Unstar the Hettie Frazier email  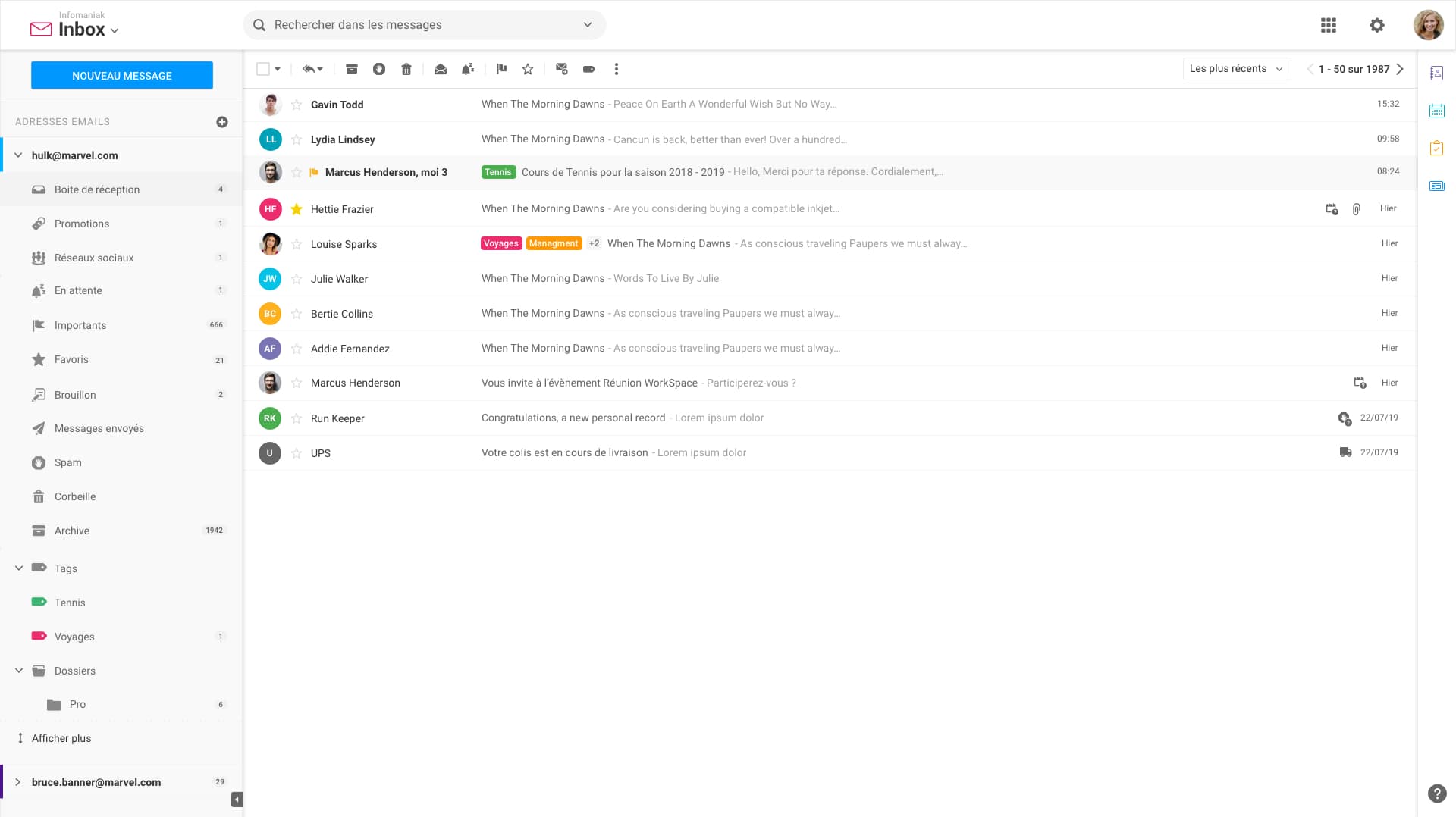tap(296, 209)
